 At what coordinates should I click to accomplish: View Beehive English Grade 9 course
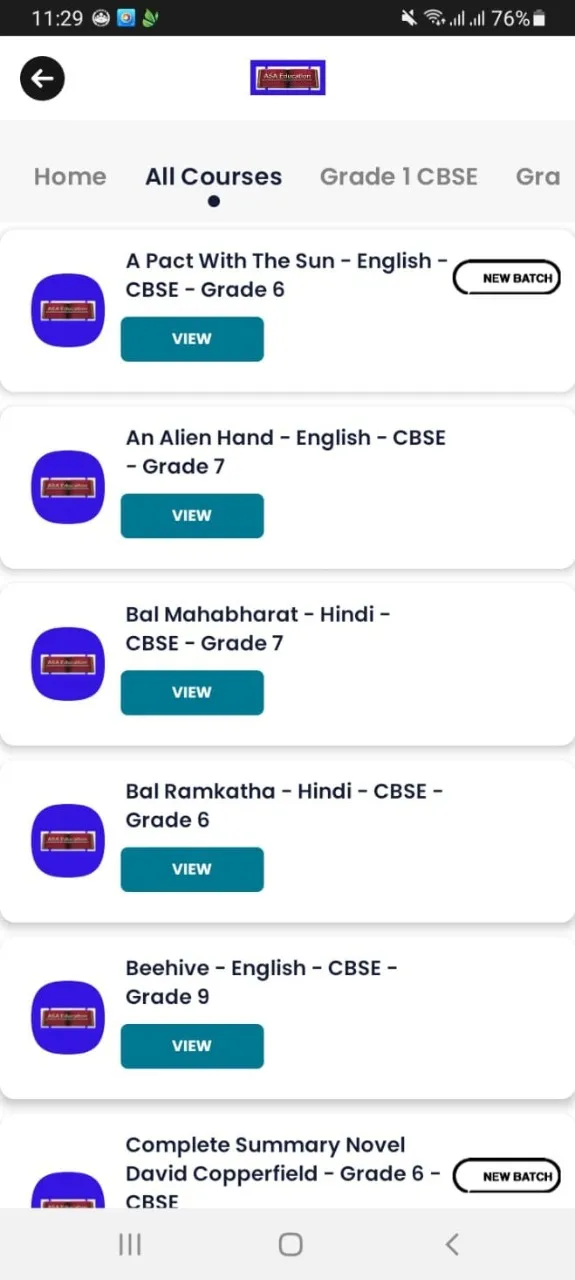[x=192, y=1047]
